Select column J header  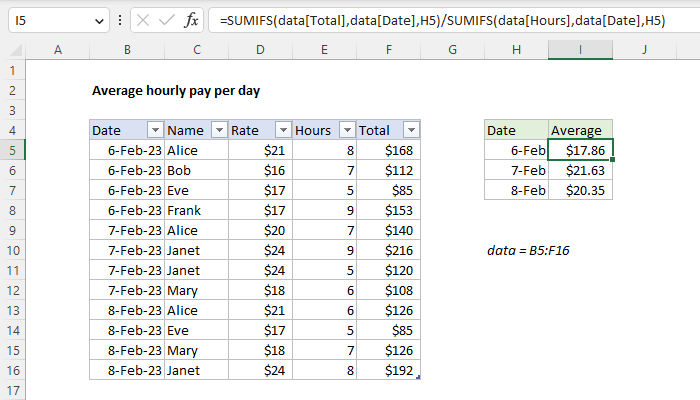(x=644, y=50)
